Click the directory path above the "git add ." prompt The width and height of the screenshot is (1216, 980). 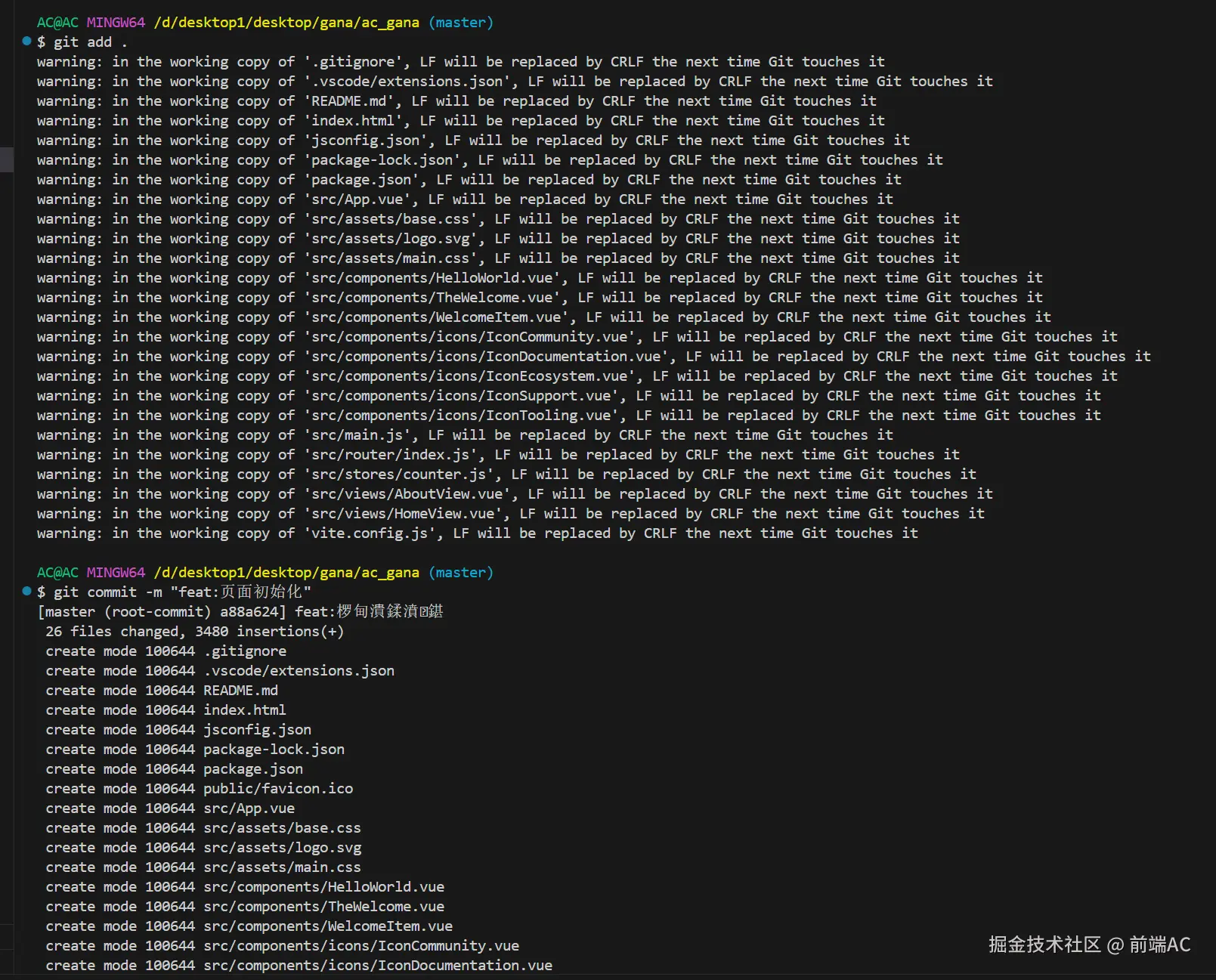coord(286,23)
